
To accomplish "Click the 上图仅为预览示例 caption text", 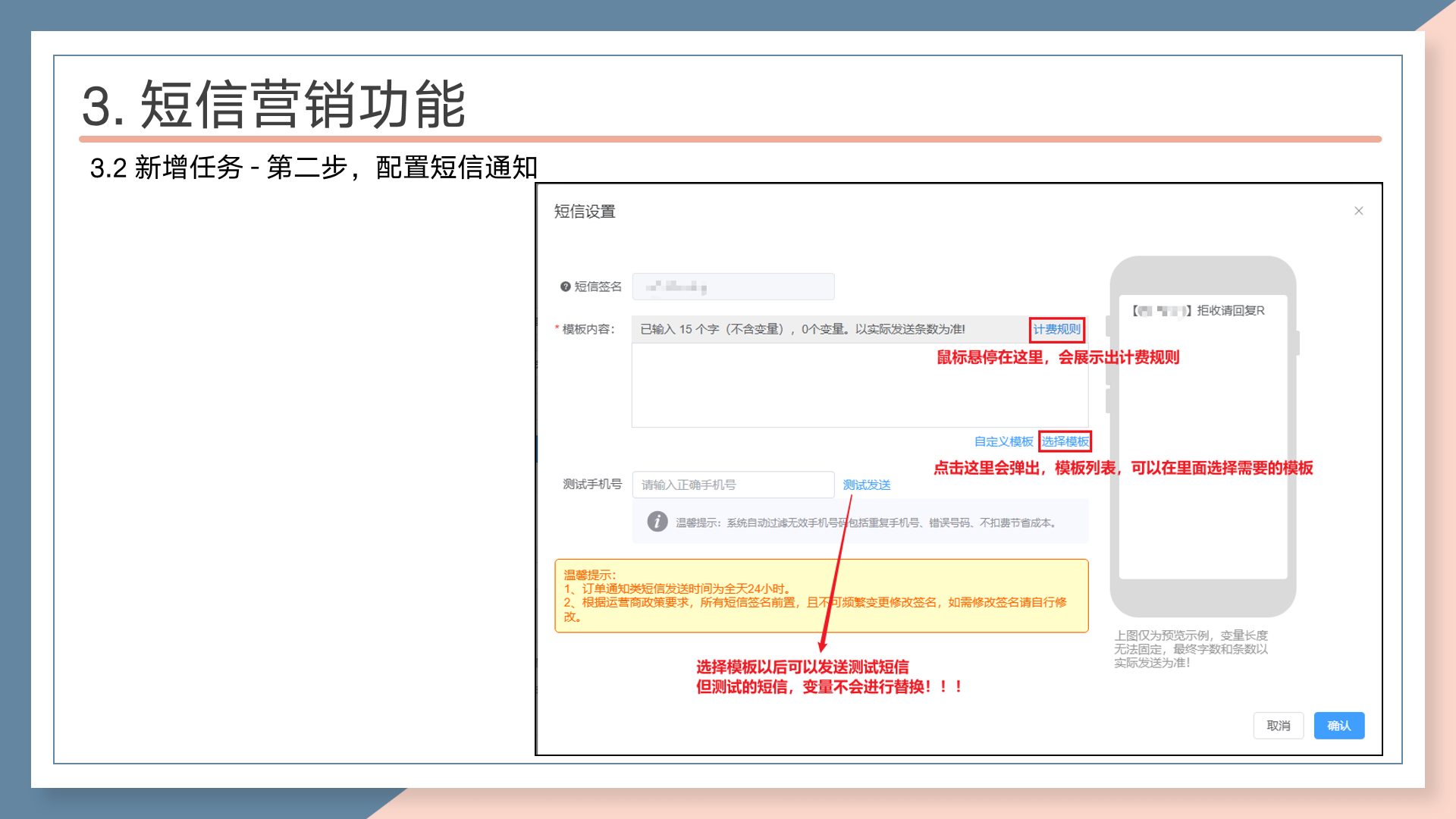I will coord(1190,649).
